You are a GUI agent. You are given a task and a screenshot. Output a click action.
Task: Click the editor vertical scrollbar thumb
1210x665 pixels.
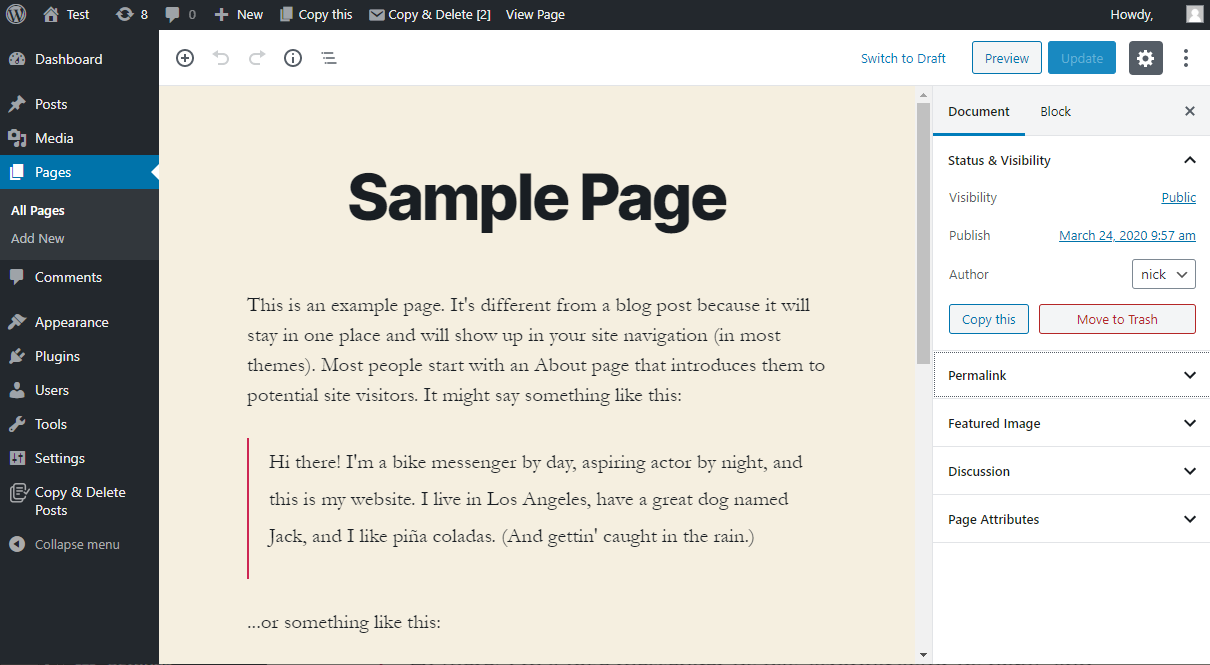(923, 232)
